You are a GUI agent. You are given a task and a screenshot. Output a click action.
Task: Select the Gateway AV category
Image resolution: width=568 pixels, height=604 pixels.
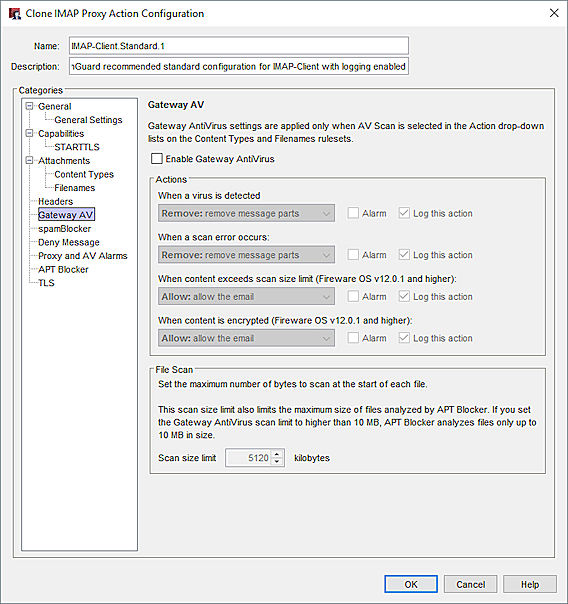(x=66, y=215)
